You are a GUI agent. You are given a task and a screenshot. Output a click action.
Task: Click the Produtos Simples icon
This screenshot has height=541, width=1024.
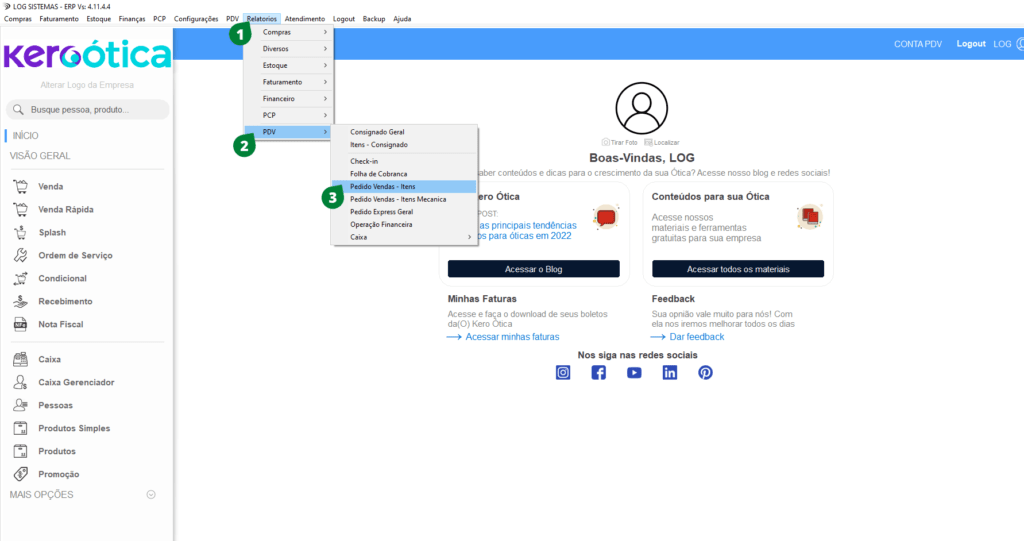(21, 428)
